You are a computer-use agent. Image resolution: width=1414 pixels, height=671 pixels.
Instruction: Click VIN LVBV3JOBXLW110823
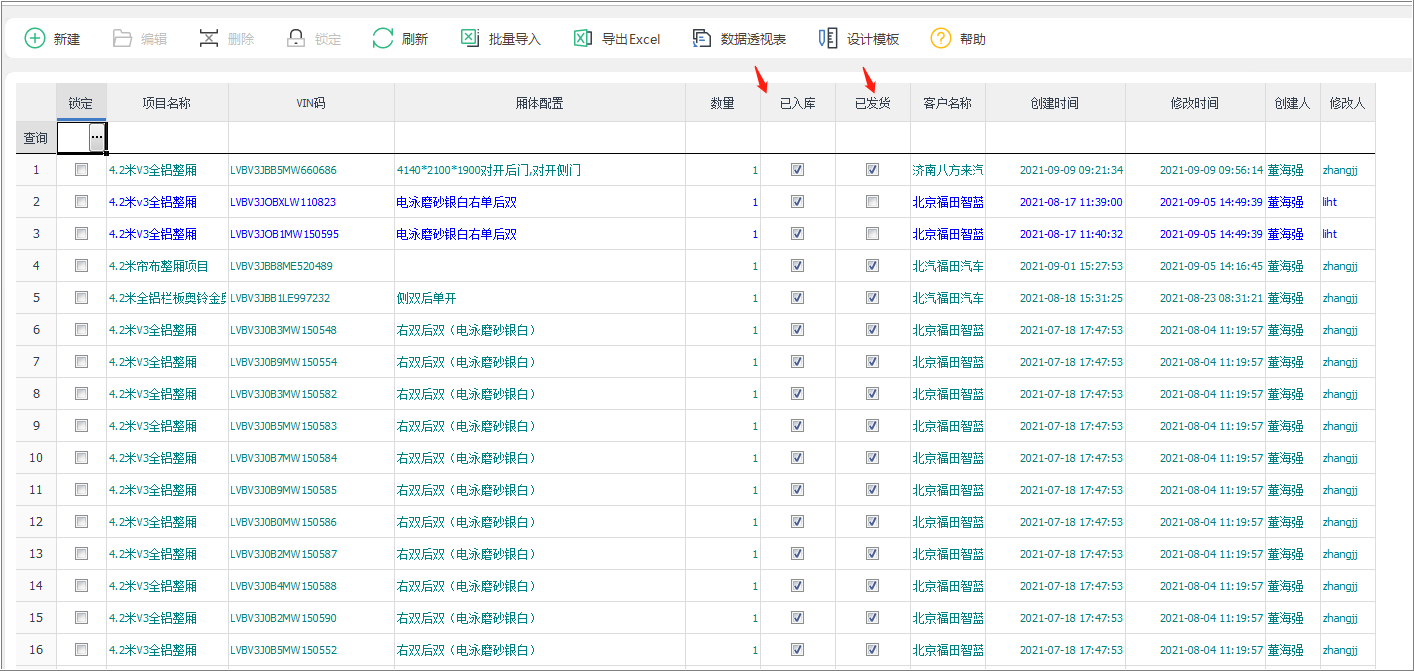pyautogui.click(x=283, y=202)
